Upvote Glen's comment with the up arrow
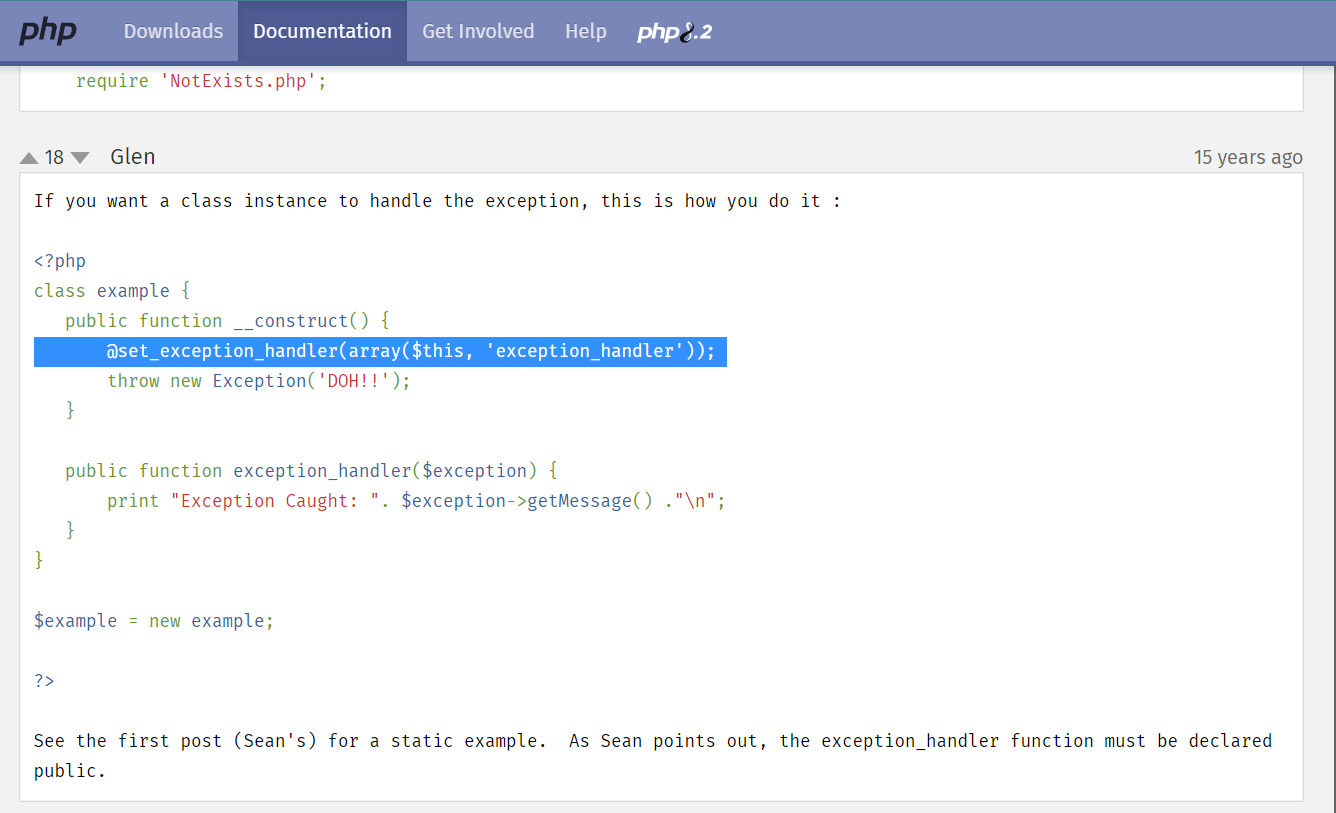Screen dimensions: 1336x813 28,156
